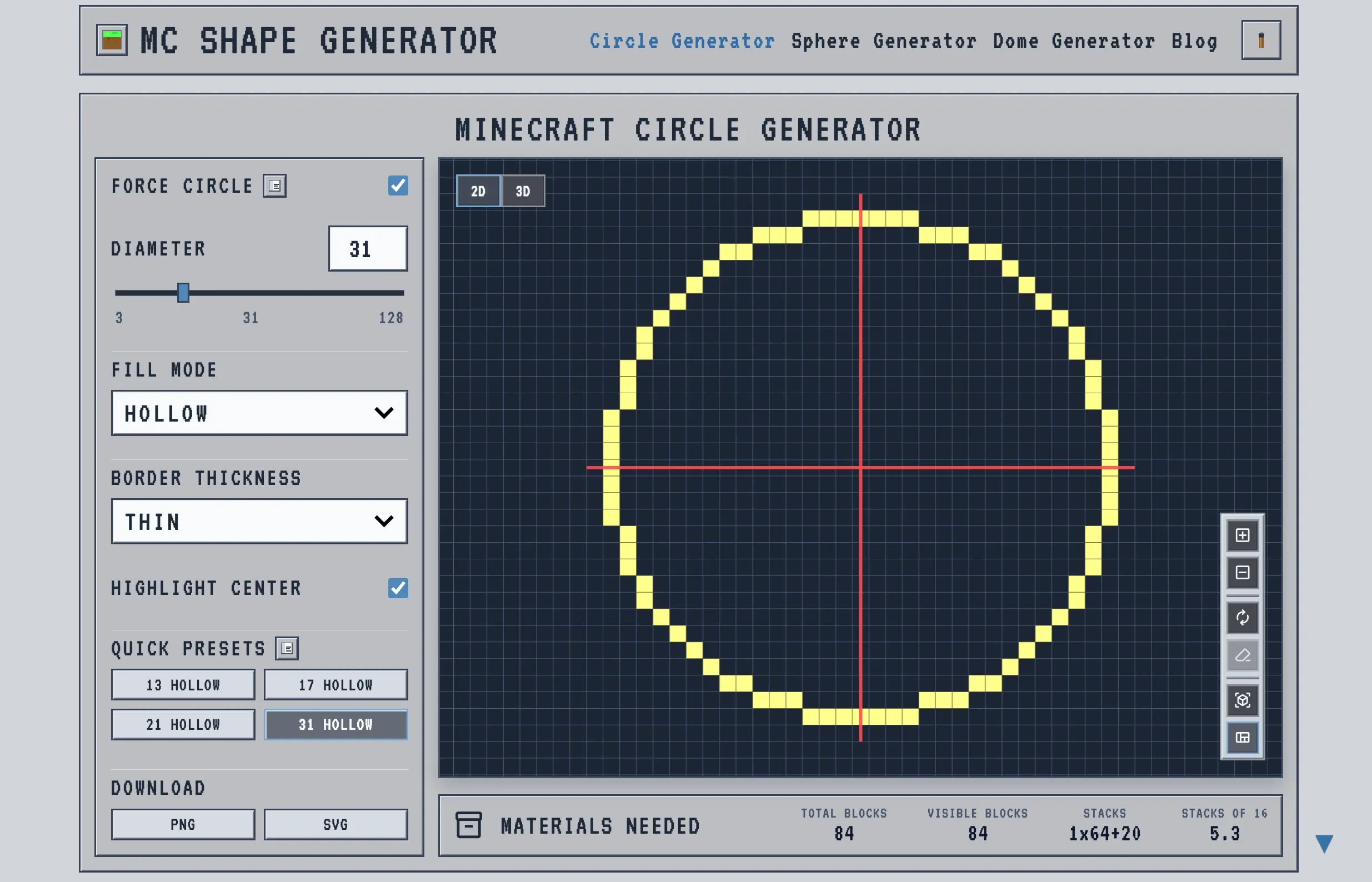Click the MC Shape Generator title
Image resolution: width=1372 pixels, height=882 pixels.
click(319, 41)
